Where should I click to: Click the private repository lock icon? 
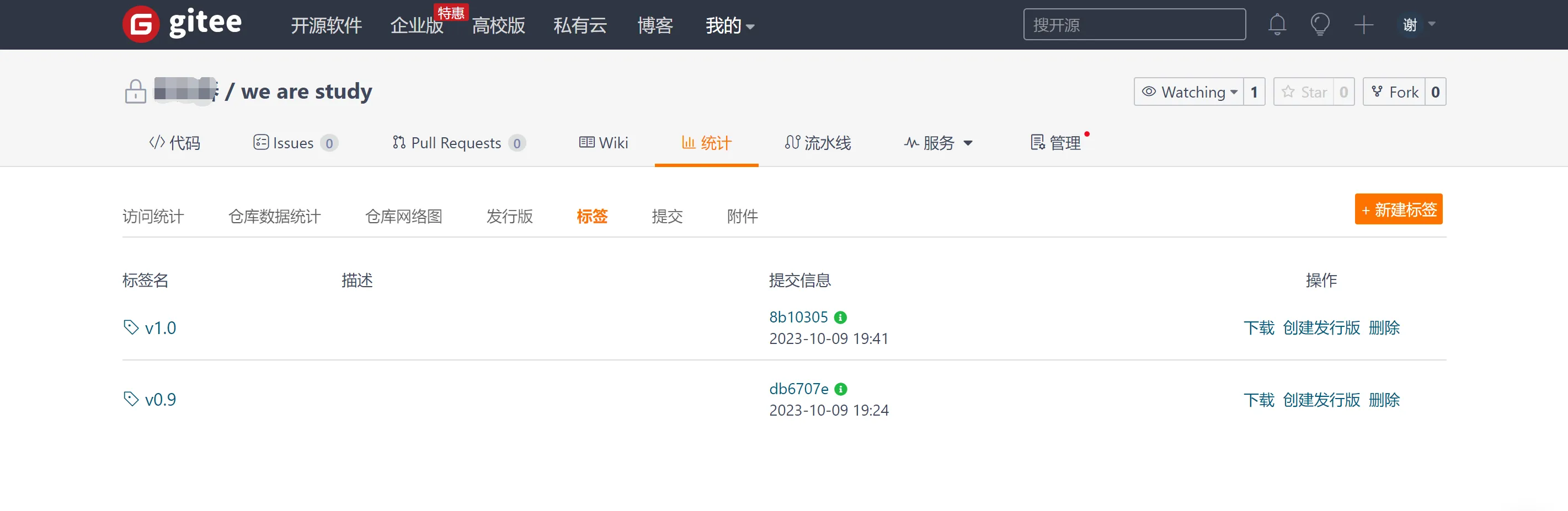(x=135, y=92)
